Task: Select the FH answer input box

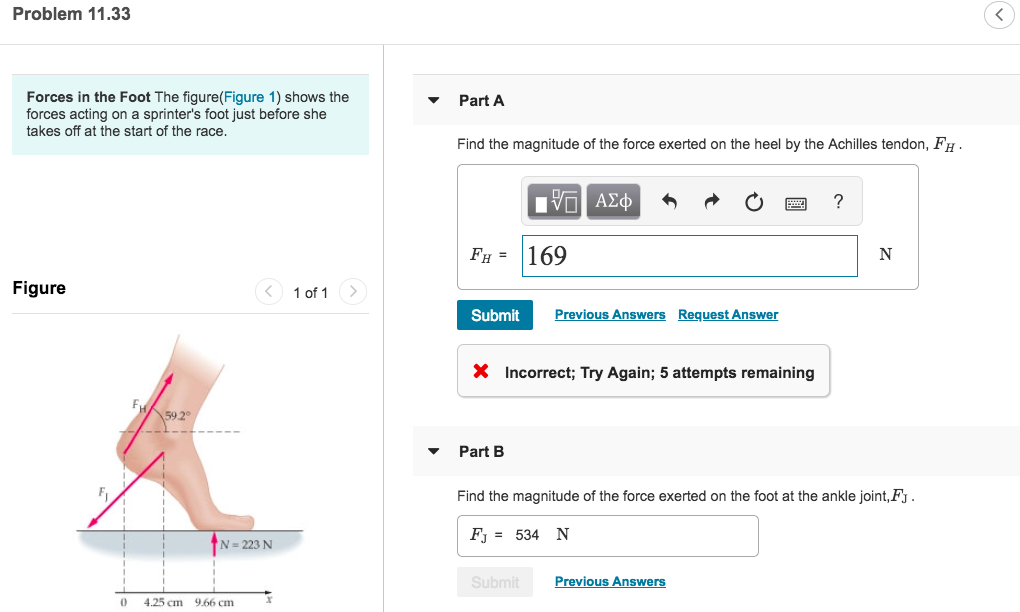Action: (x=689, y=256)
